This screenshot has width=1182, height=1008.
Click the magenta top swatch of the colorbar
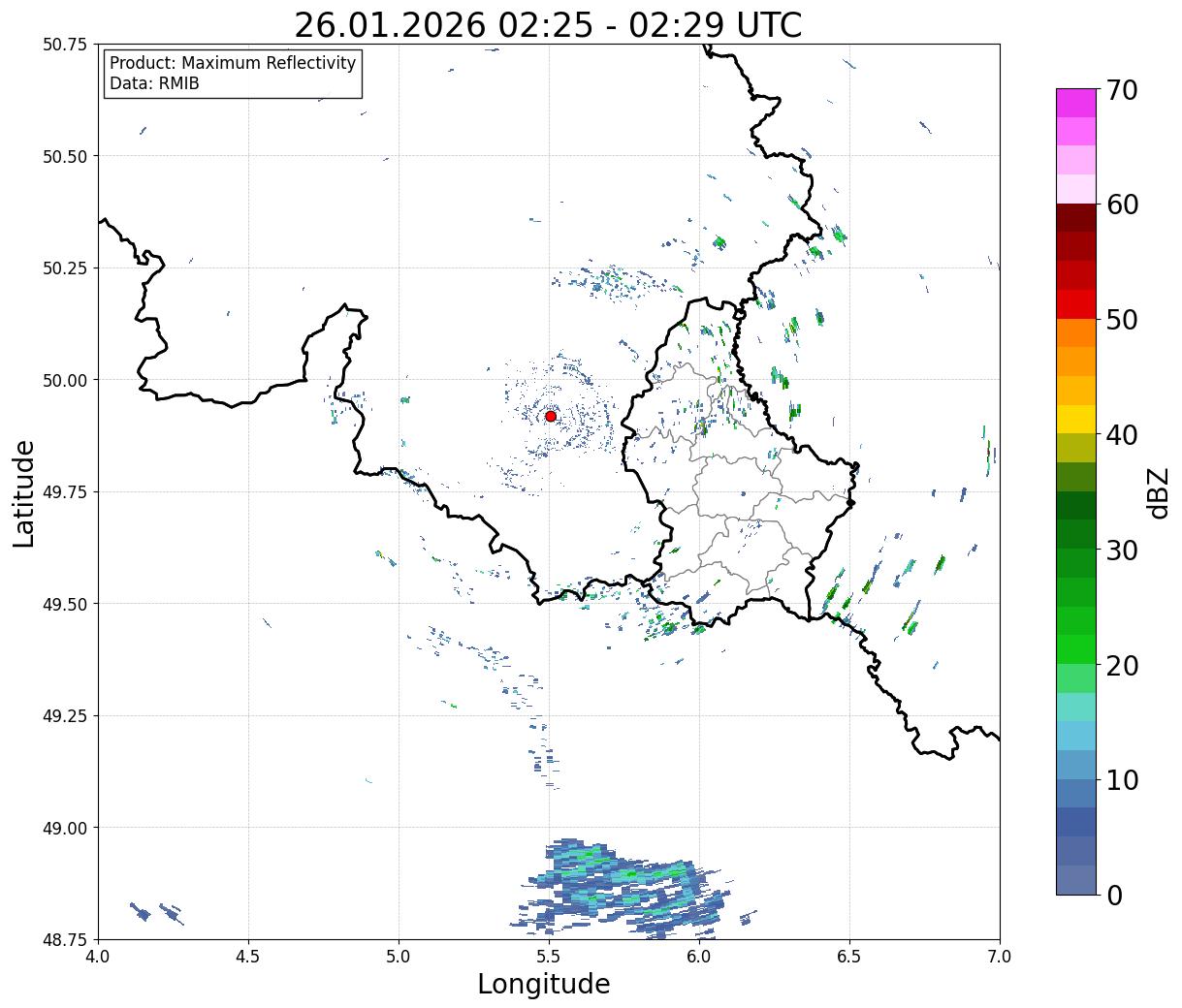1076,103
